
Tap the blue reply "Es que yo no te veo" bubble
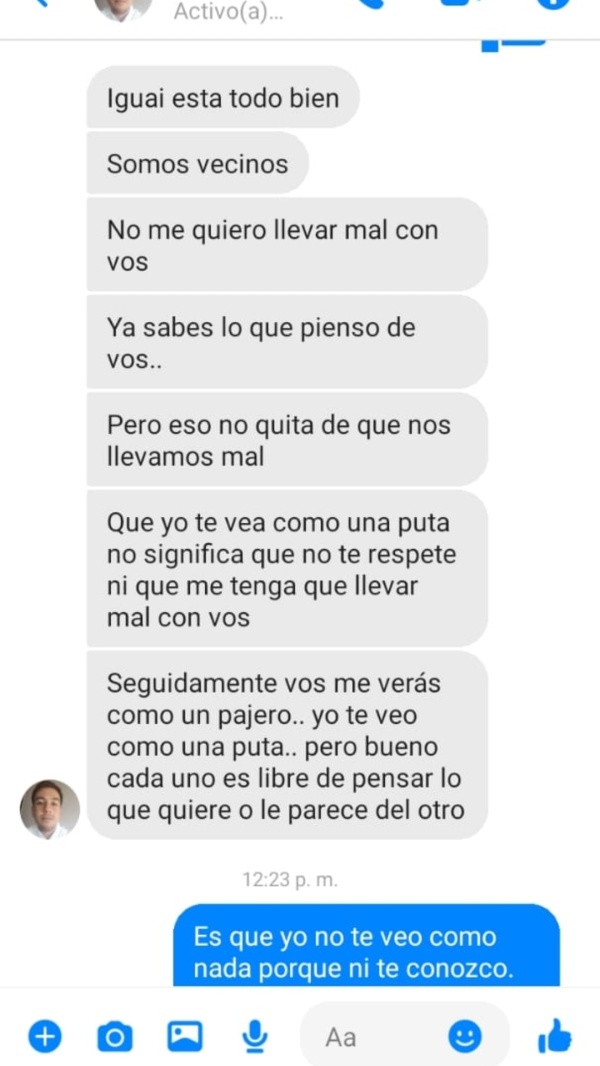tap(366, 946)
